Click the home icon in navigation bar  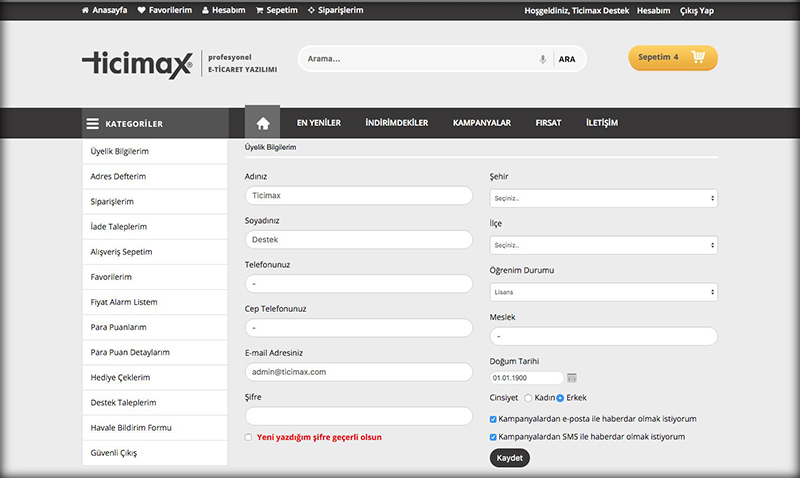pyautogui.click(x=262, y=123)
